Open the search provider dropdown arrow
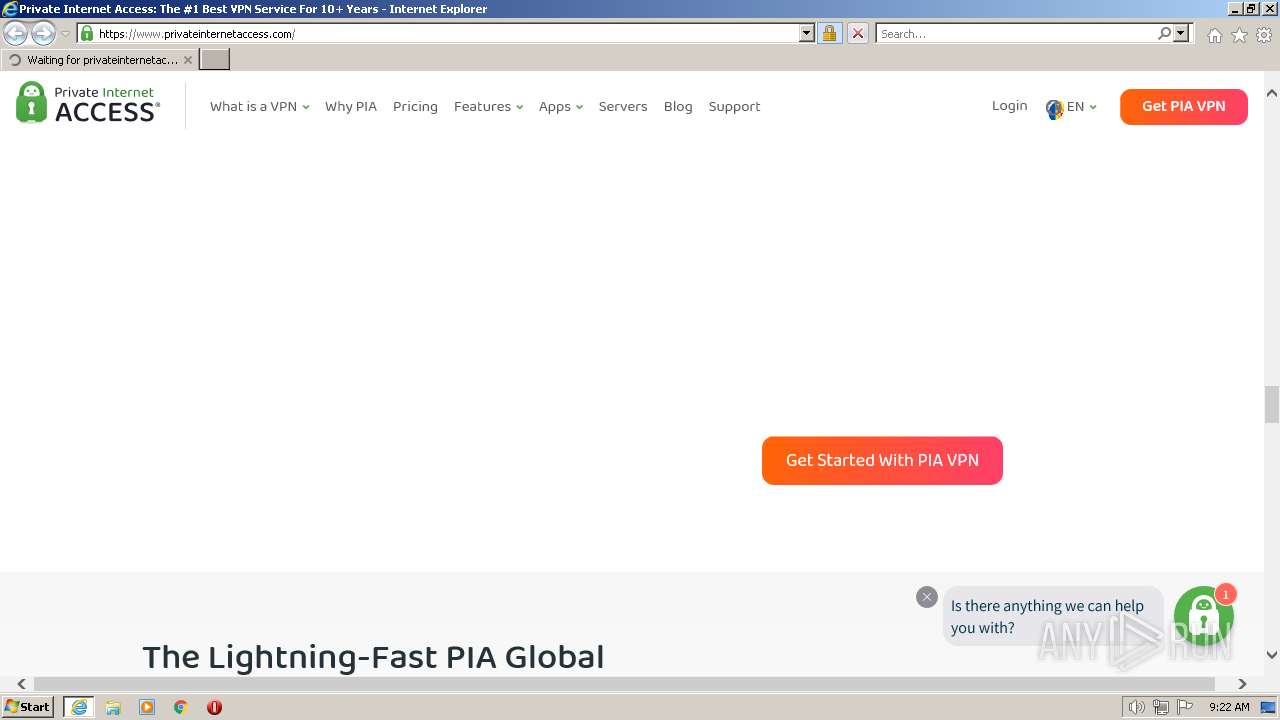 (1181, 33)
